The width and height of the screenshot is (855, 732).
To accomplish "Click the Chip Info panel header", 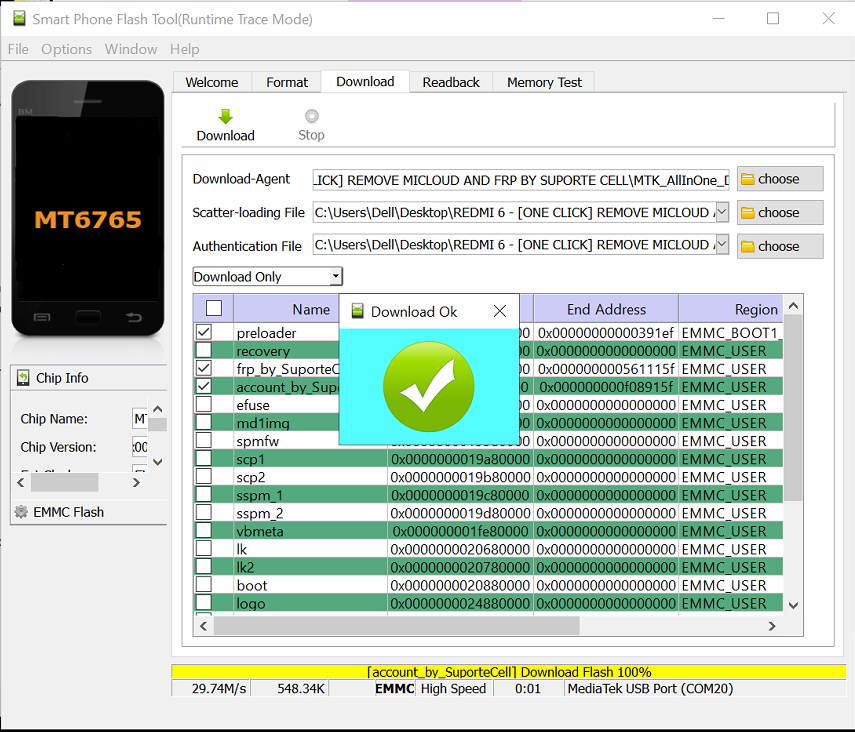I will 89,378.
